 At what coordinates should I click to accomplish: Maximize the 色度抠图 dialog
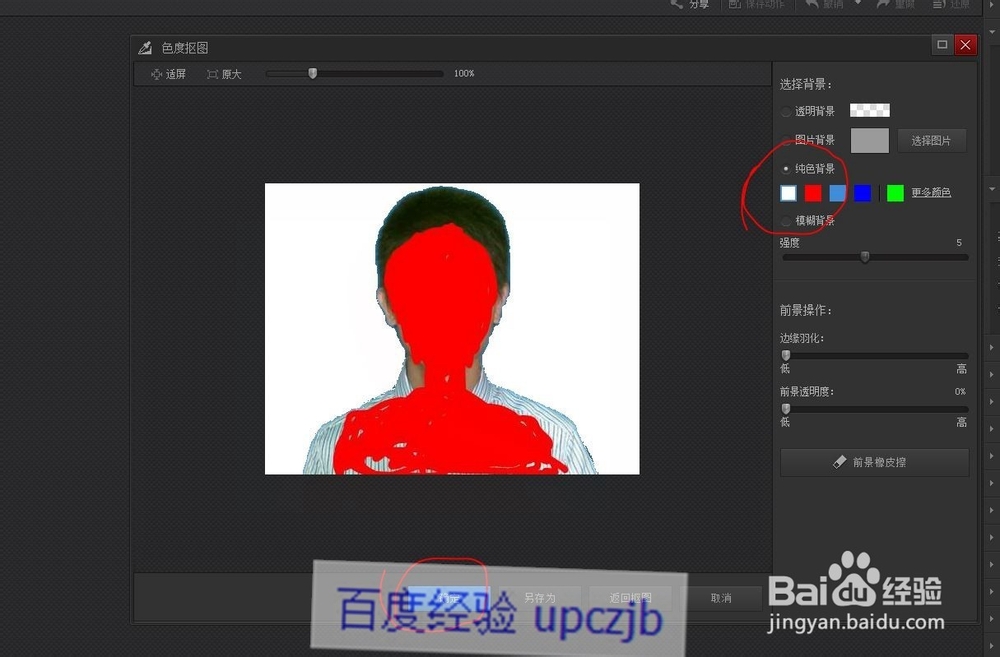point(942,45)
